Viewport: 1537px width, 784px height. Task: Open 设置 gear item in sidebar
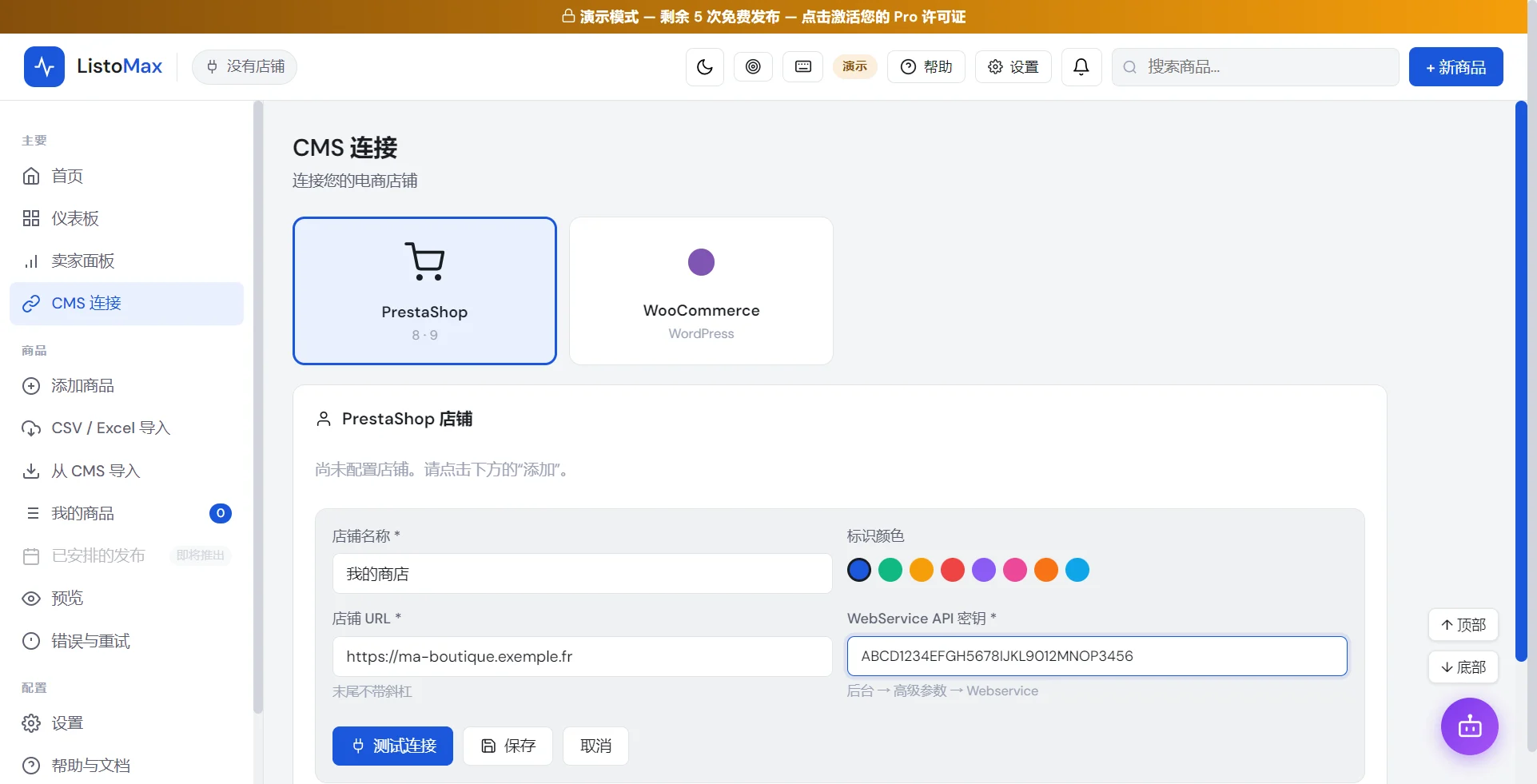pos(126,723)
